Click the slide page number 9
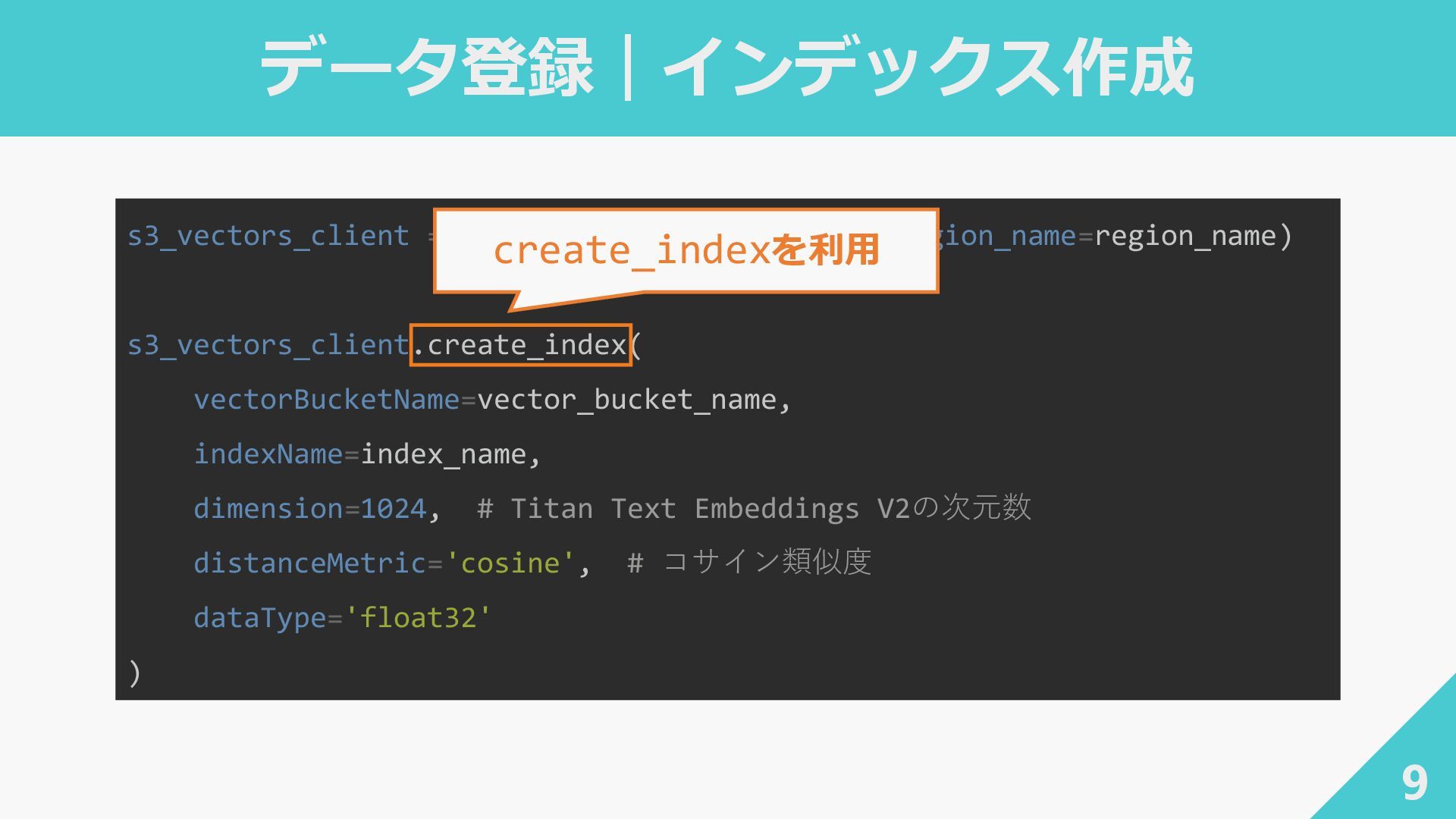Image resolution: width=1456 pixels, height=819 pixels. [1414, 783]
